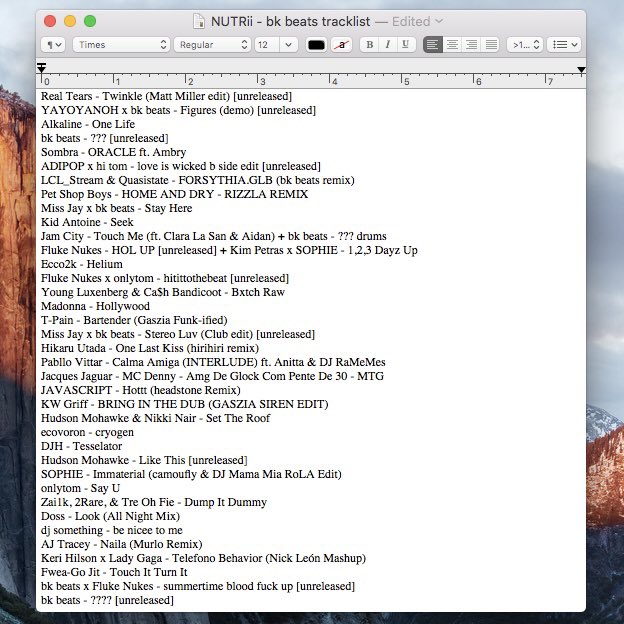
Task: Click the right margin marker on the ruler
Action: pyautogui.click(x=581, y=70)
